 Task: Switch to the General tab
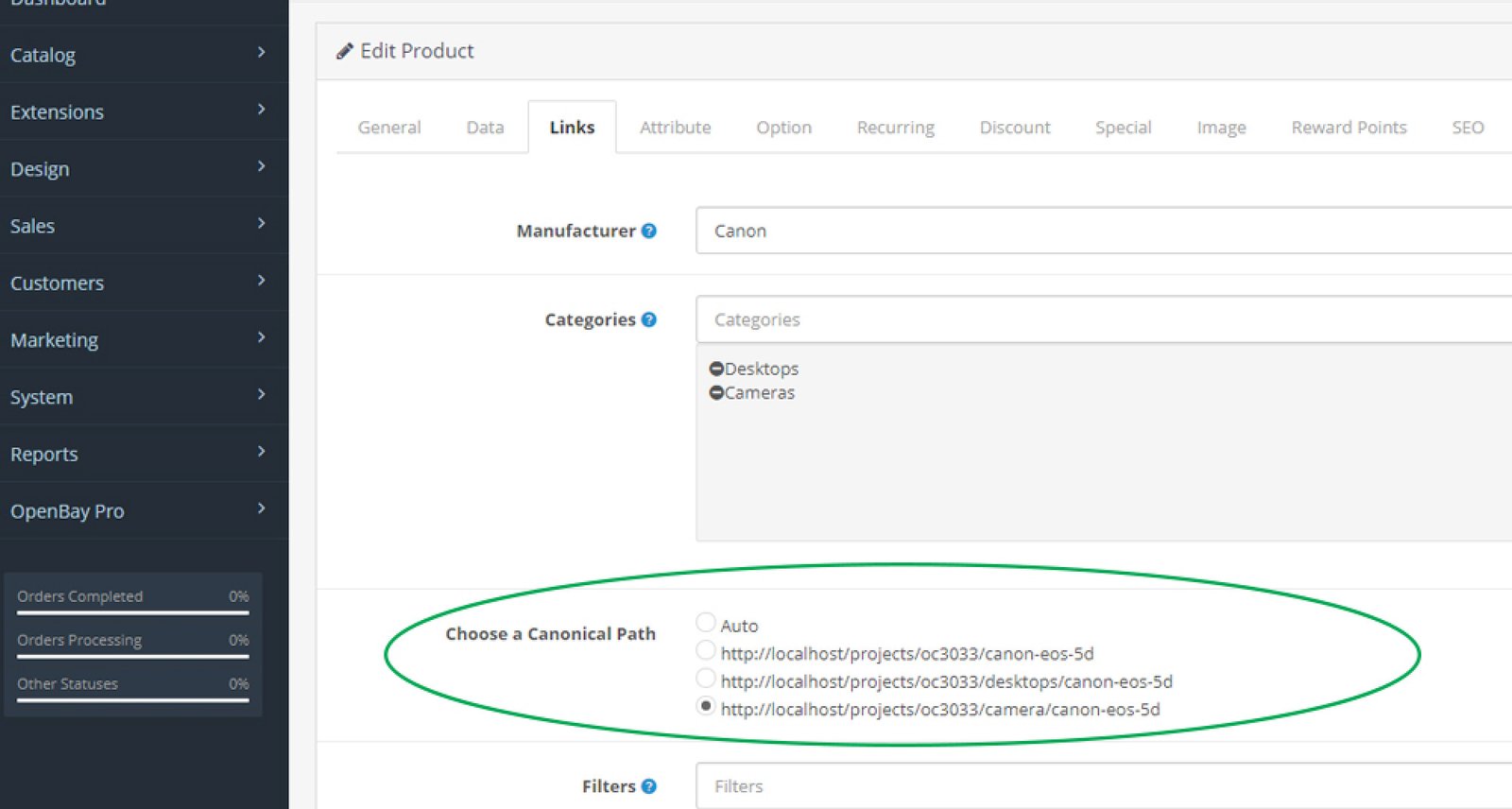[x=389, y=128]
